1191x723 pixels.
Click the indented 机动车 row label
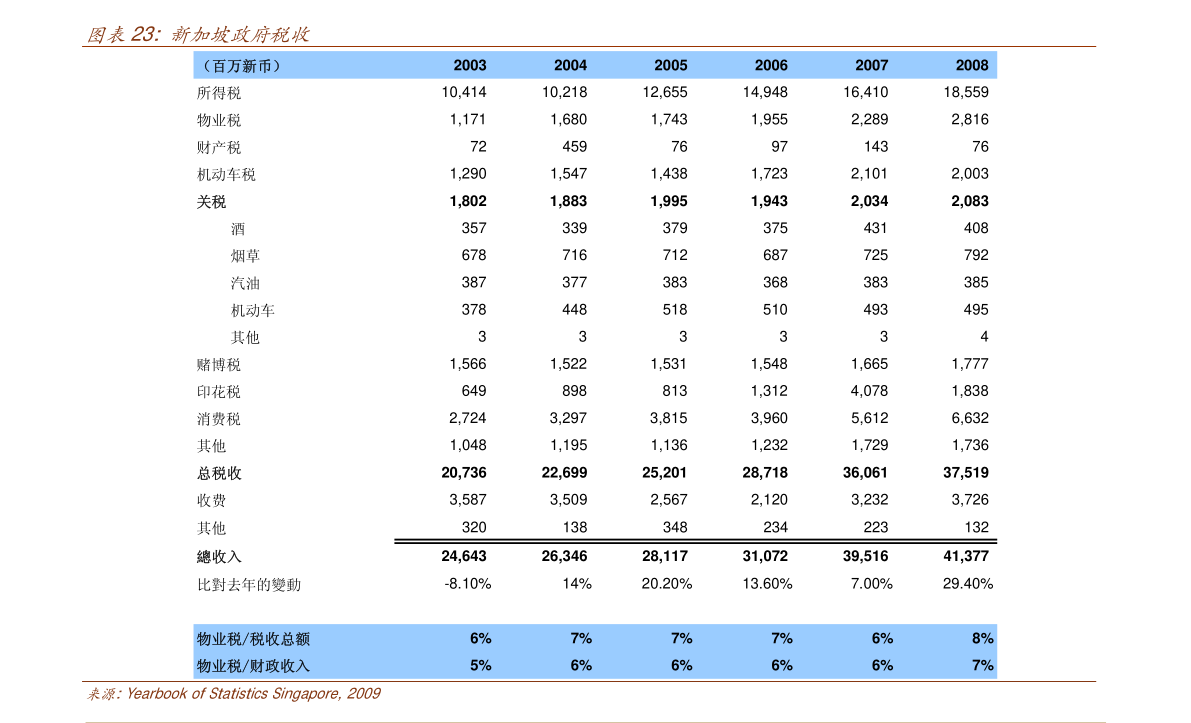click(x=253, y=311)
